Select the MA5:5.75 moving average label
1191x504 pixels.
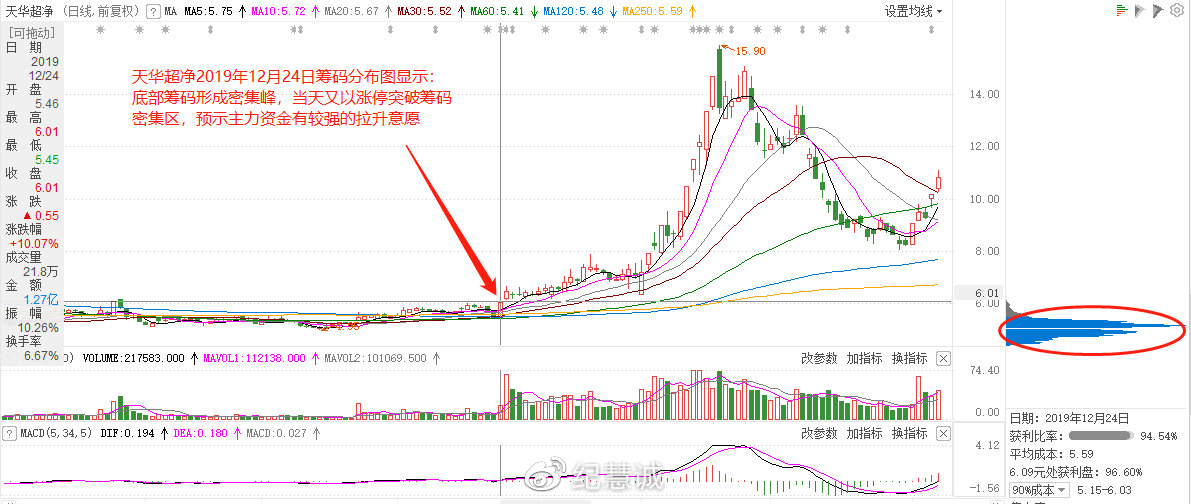[x=209, y=11]
